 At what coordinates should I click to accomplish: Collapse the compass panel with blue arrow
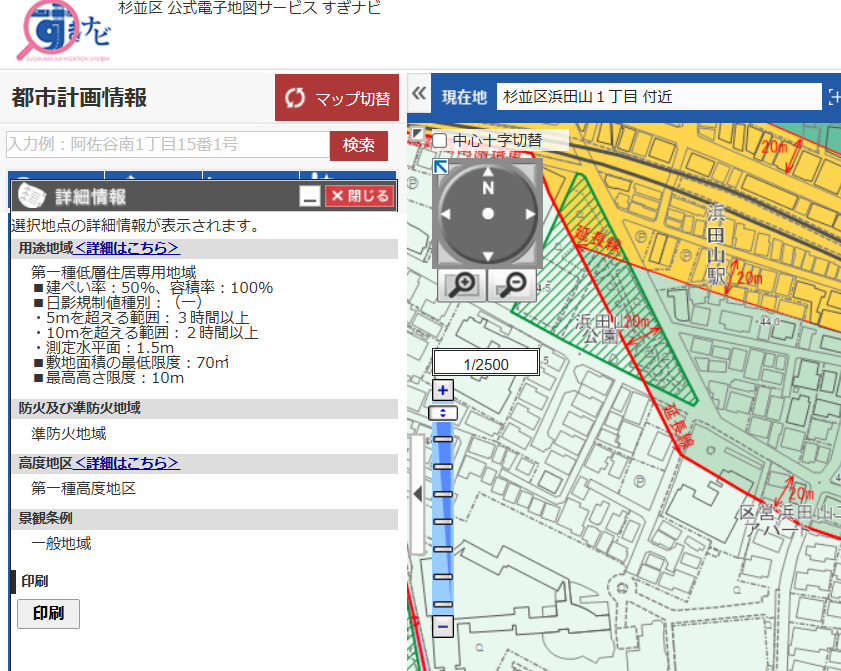pyautogui.click(x=440, y=166)
